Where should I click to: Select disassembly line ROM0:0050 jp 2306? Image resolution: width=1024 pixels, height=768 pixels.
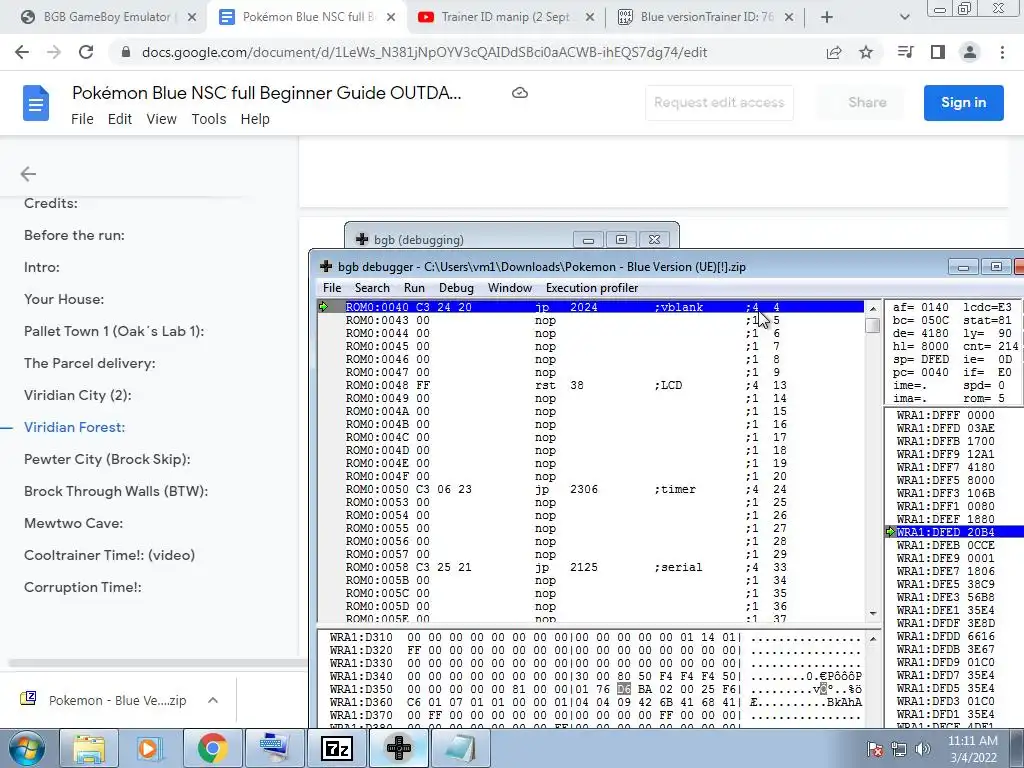591,489
